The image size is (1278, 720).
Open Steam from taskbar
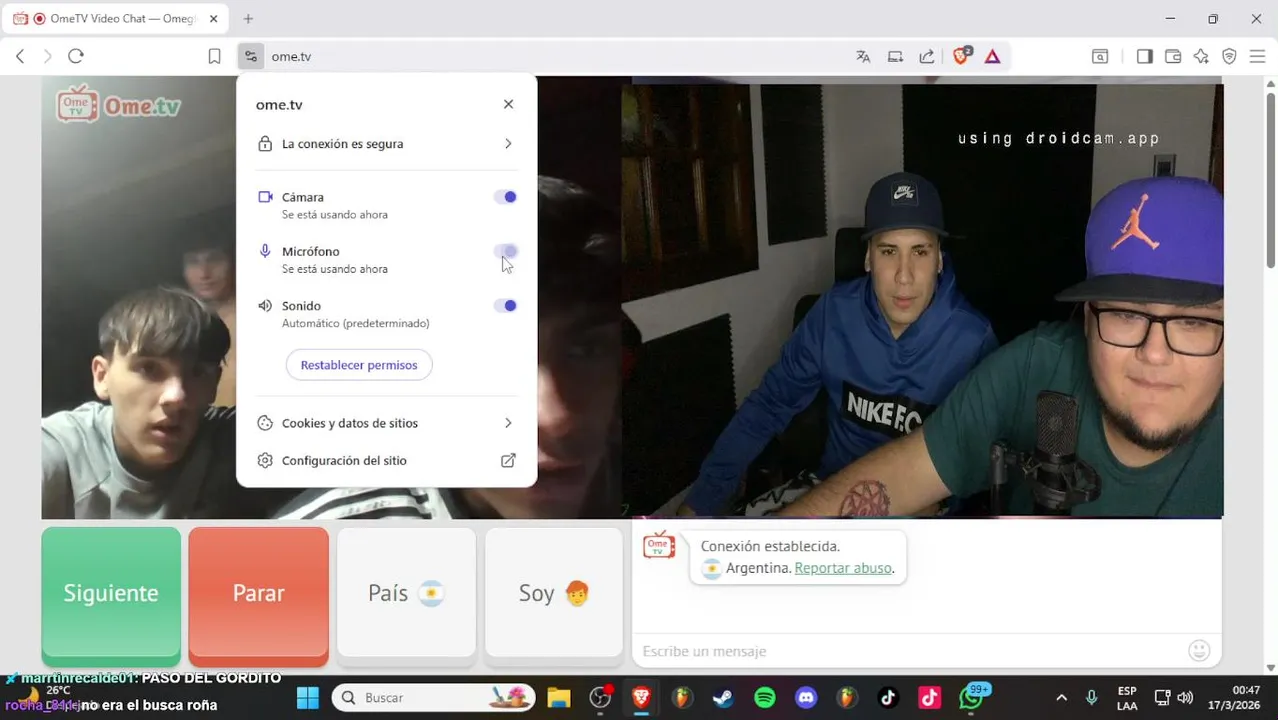(722, 698)
